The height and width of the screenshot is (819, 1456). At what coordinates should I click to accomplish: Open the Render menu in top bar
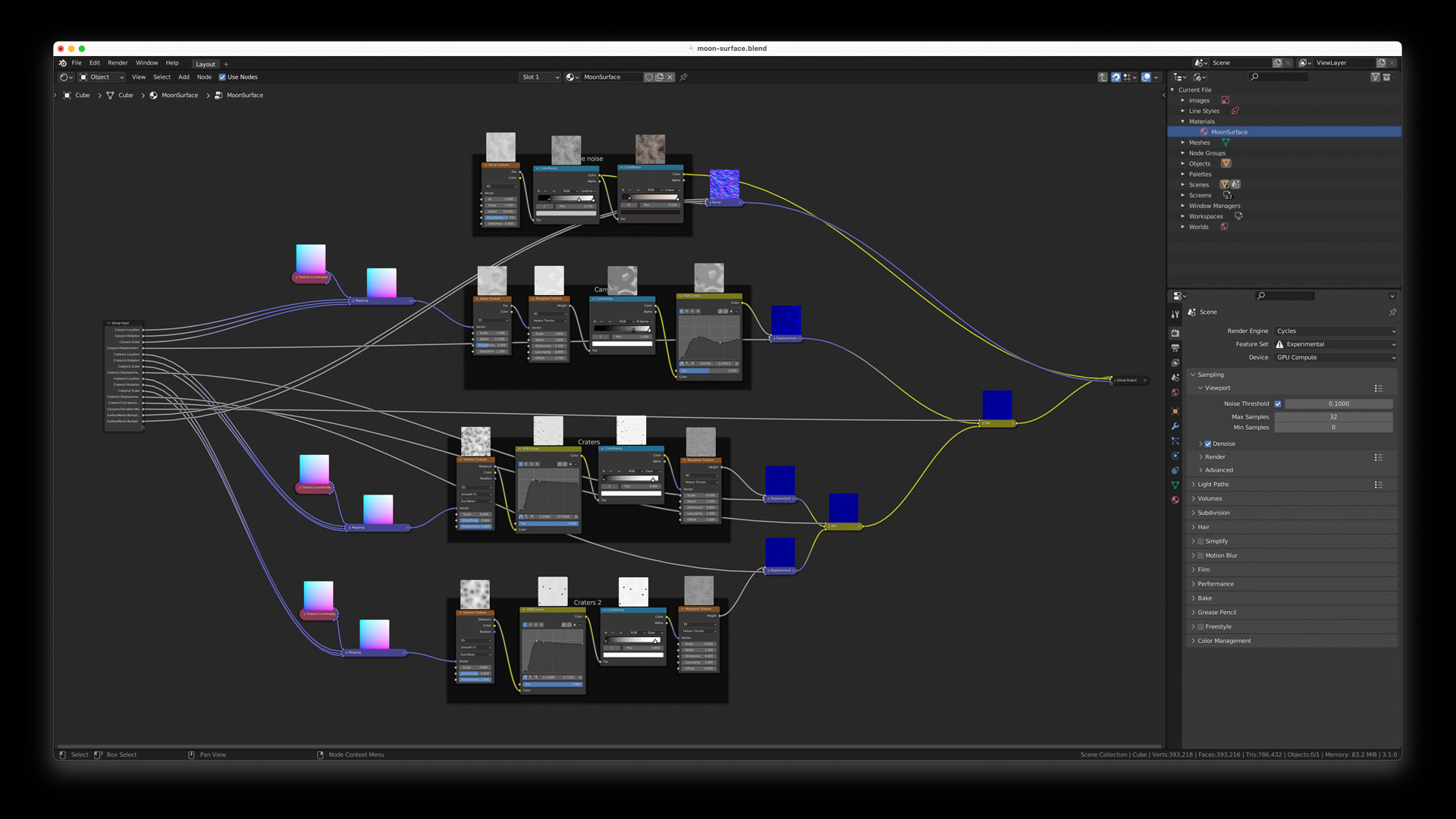[118, 63]
